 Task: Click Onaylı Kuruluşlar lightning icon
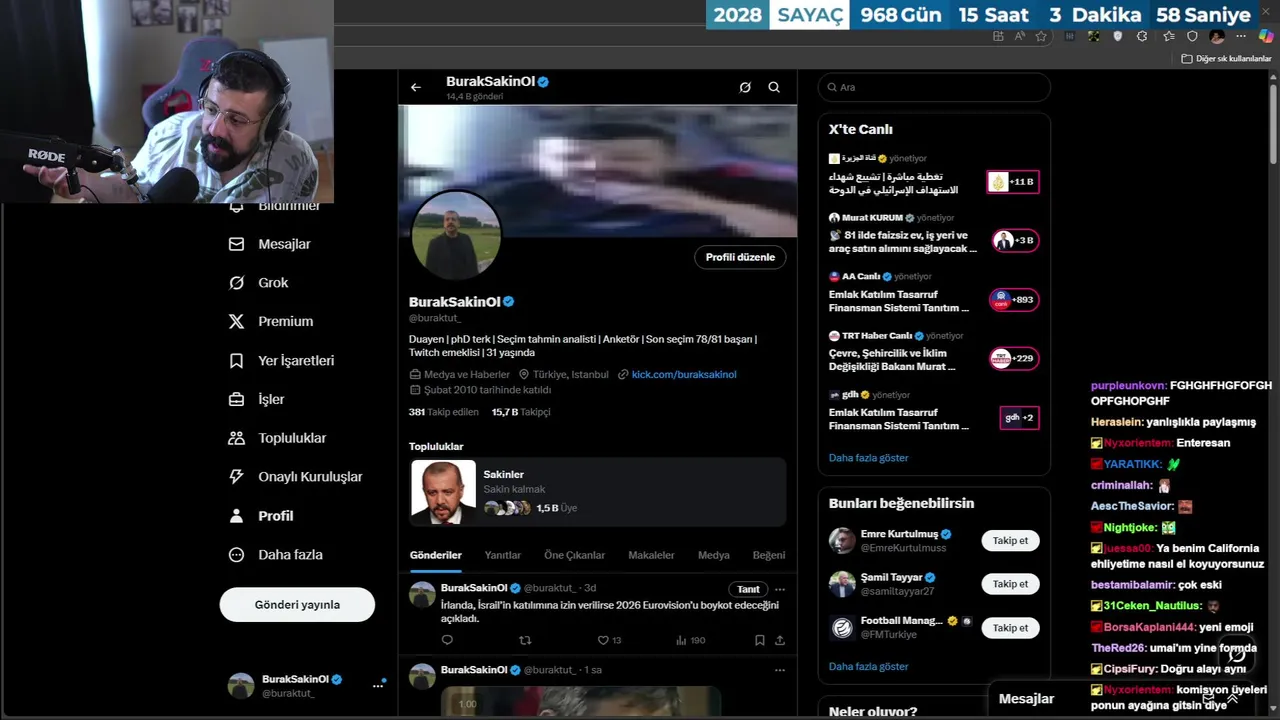[x=236, y=477]
